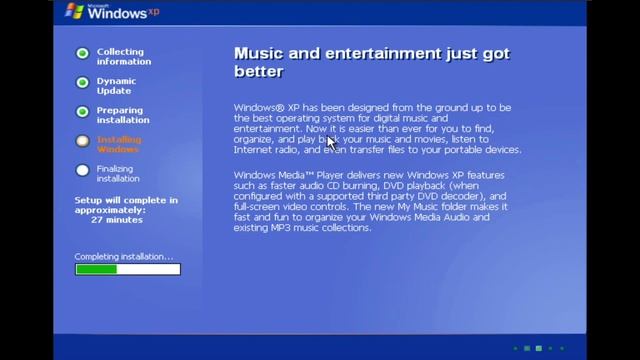640x360 pixels.
Task: Click the Preparing installation step bullet
Action: click(82, 112)
